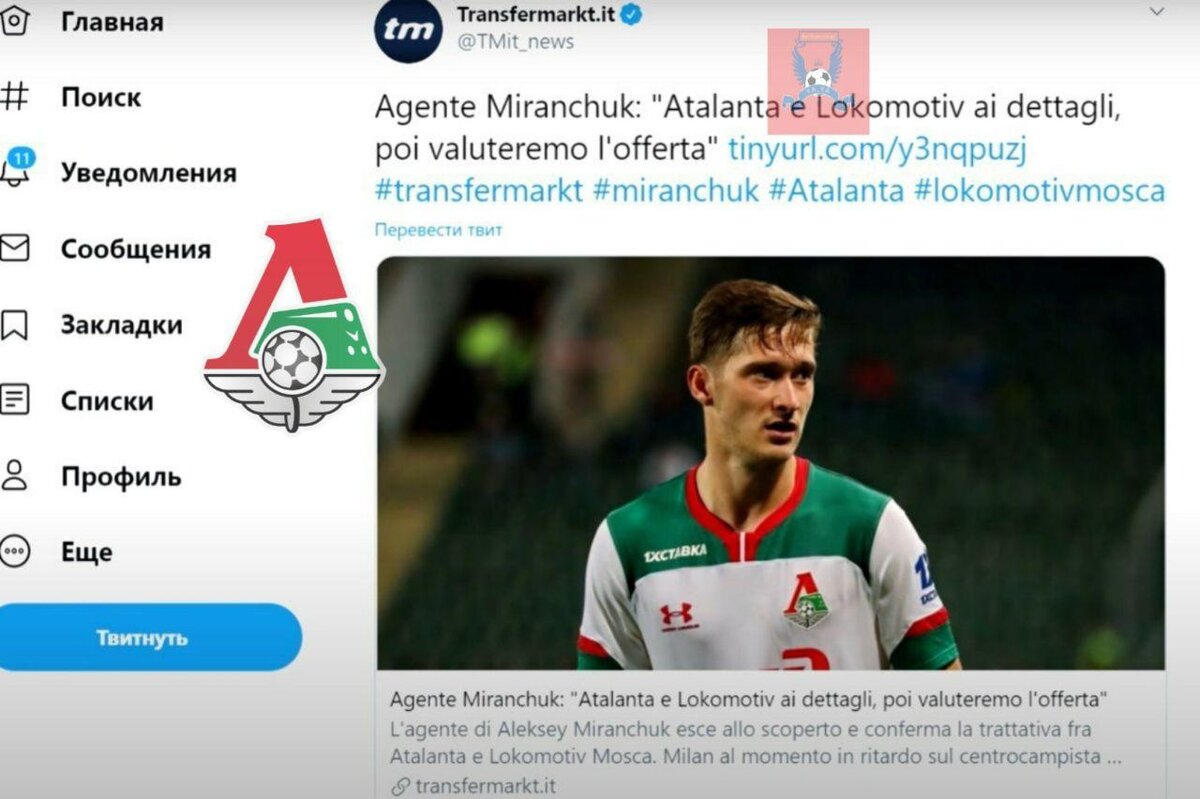Screen dimensions: 1200x799
Task: Expand the tweet options chevron
Action: pos(1157,11)
